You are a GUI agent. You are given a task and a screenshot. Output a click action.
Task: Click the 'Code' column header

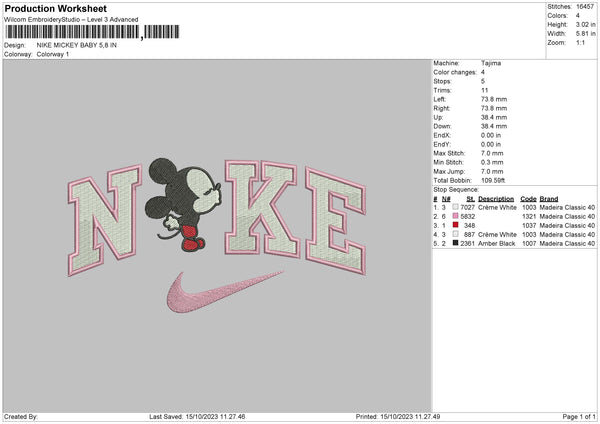528,199
